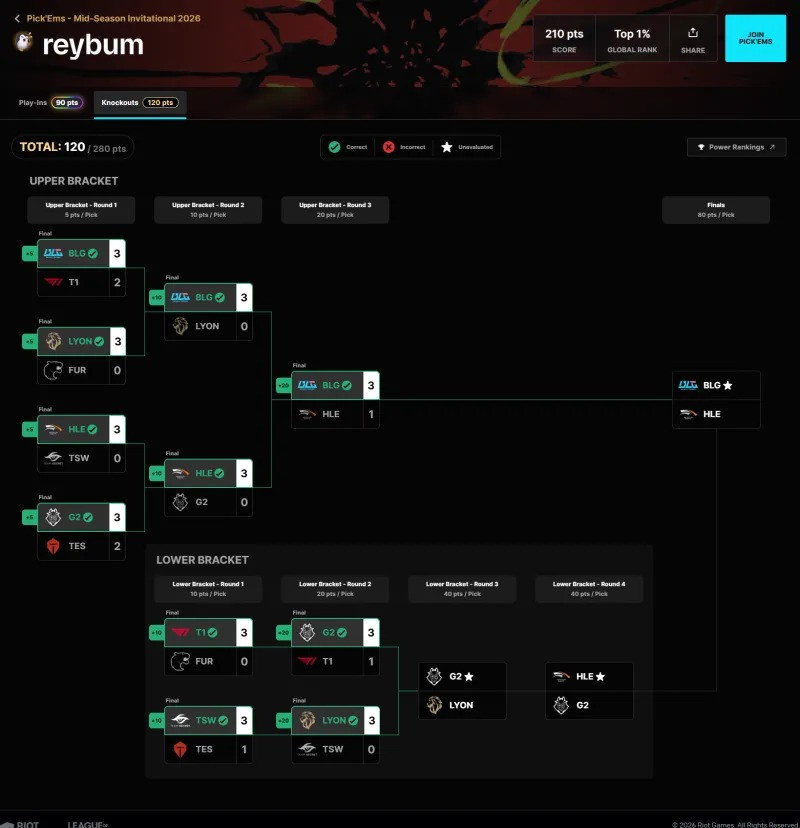Click the Top 1% global rank
Image resolution: width=800 pixels, height=828 pixels.
pyautogui.click(x=632, y=39)
